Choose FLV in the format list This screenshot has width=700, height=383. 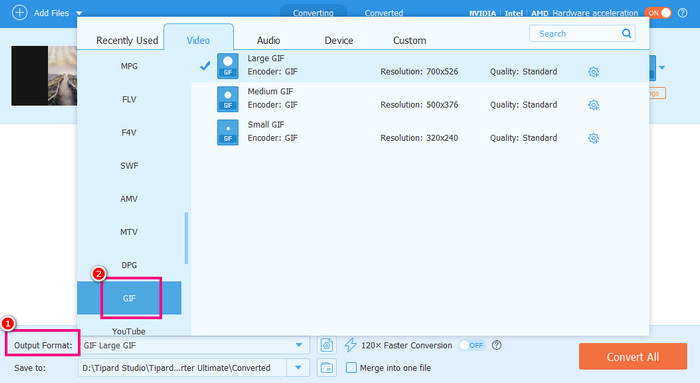(129, 99)
